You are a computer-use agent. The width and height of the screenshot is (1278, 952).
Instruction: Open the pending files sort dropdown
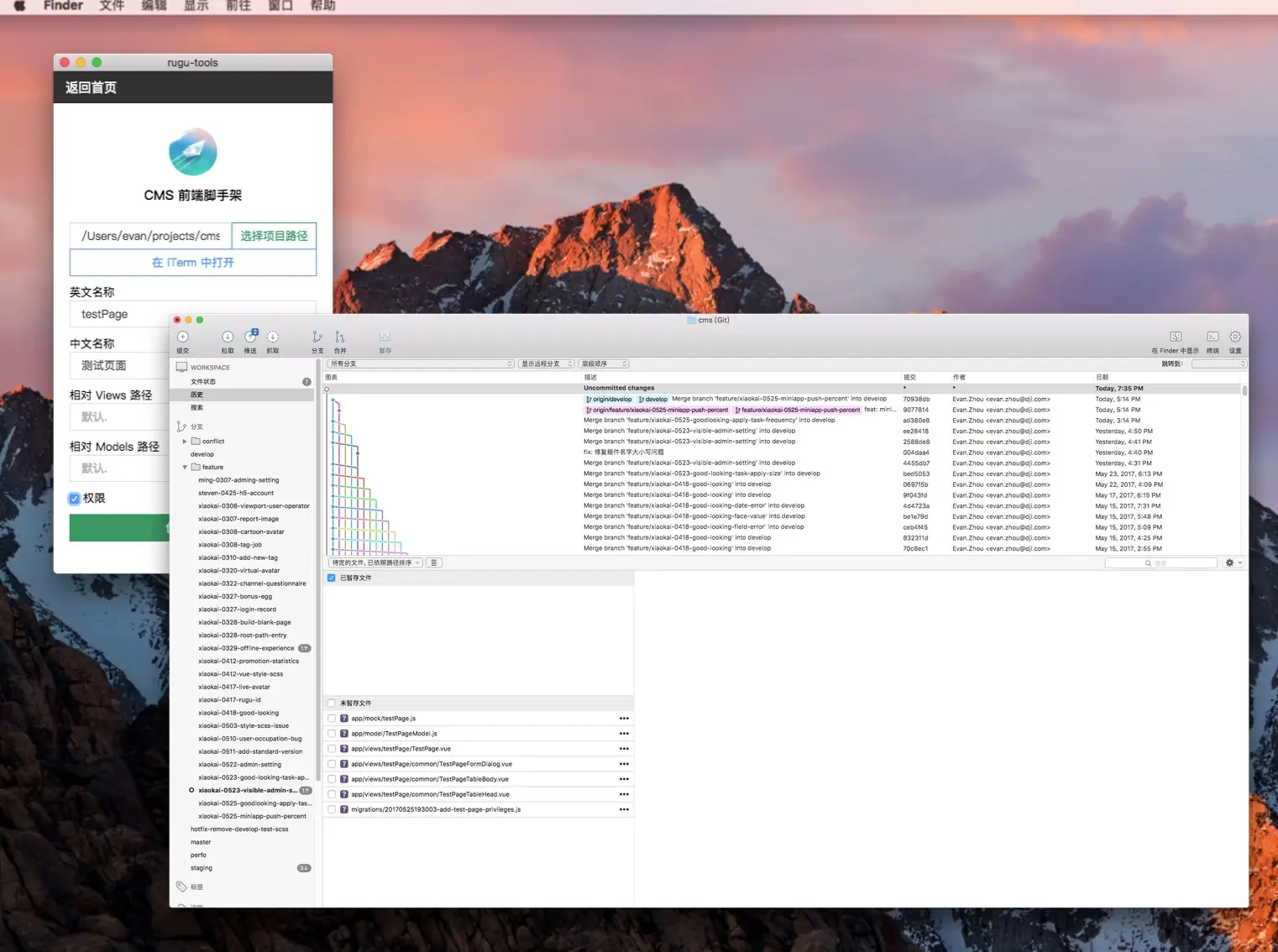(375, 562)
